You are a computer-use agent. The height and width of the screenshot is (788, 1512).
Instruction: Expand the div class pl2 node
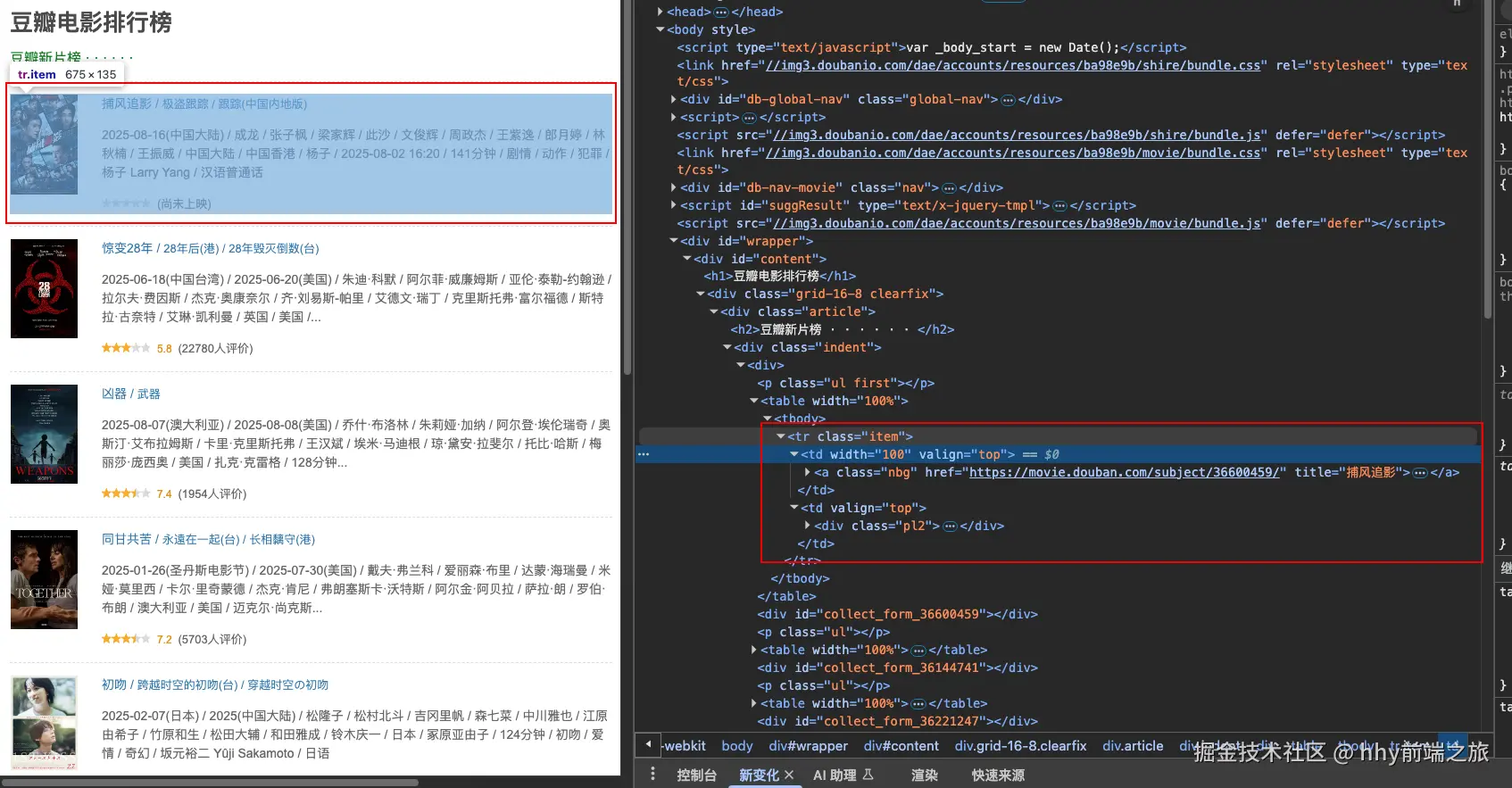tap(808, 526)
